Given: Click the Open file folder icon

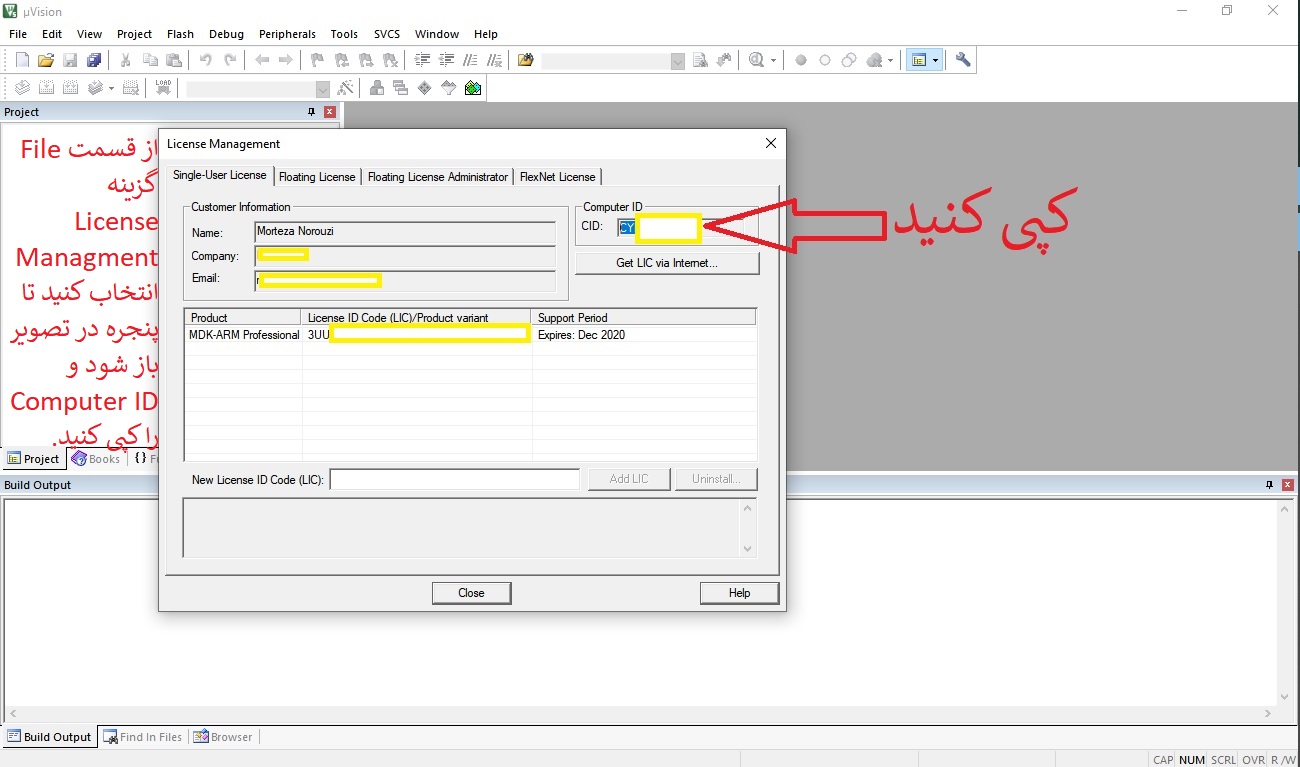Looking at the screenshot, I should [46, 60].
